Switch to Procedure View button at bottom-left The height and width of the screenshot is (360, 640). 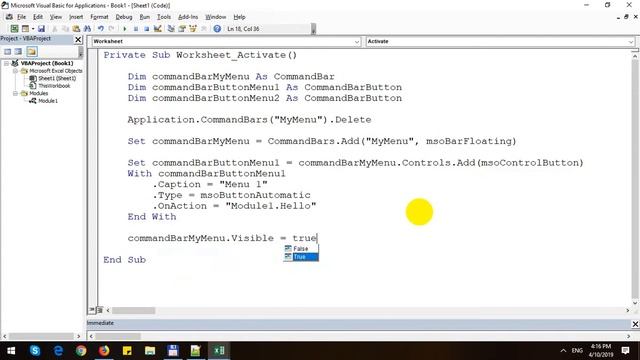92,310
